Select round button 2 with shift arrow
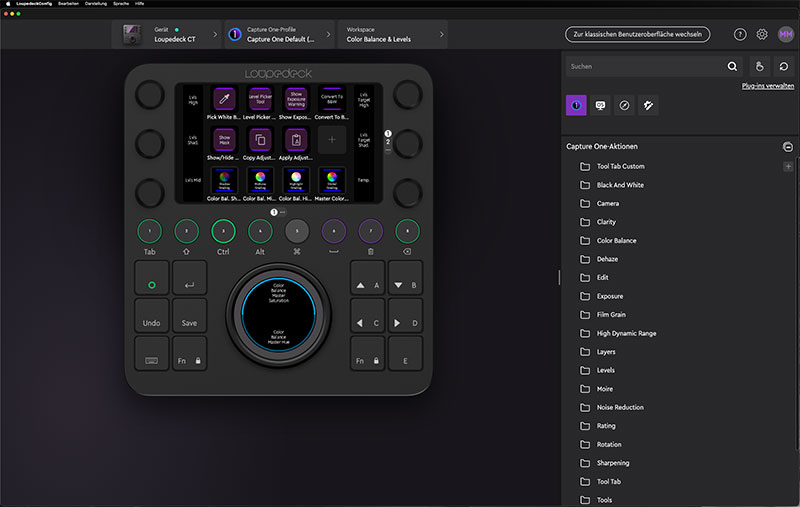800x507 pixels. (186, 231)
